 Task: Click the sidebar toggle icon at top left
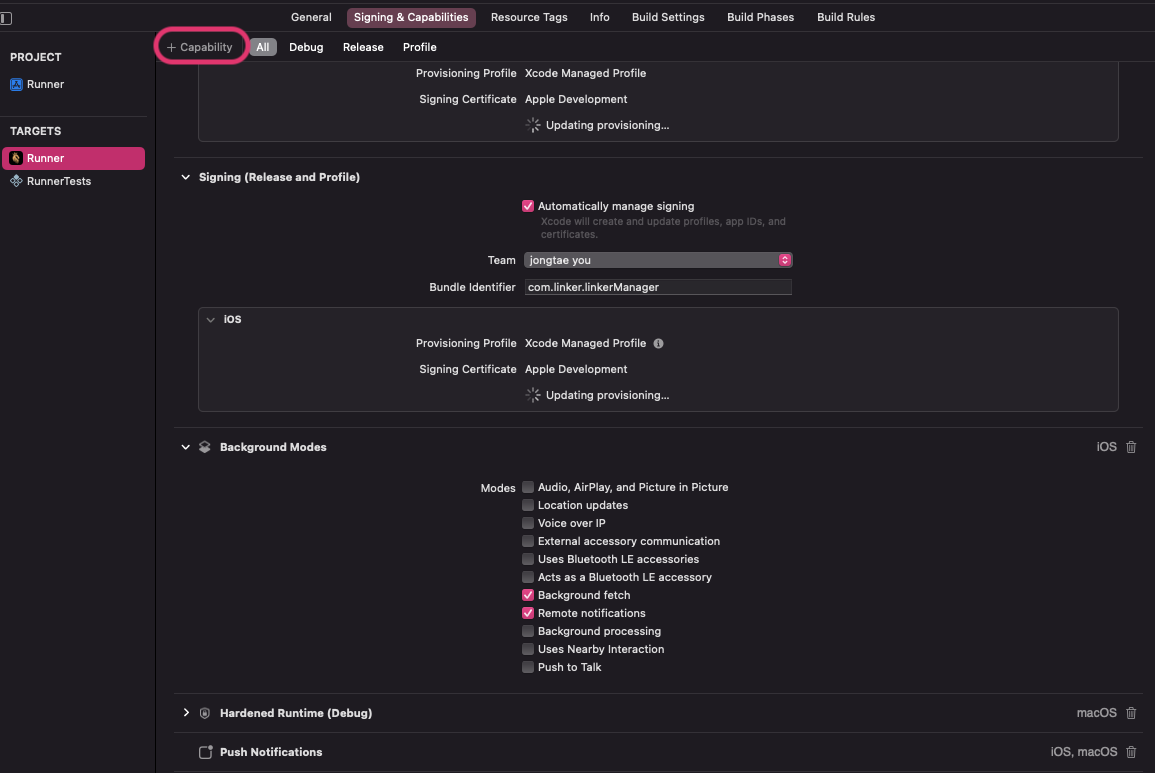6,17
